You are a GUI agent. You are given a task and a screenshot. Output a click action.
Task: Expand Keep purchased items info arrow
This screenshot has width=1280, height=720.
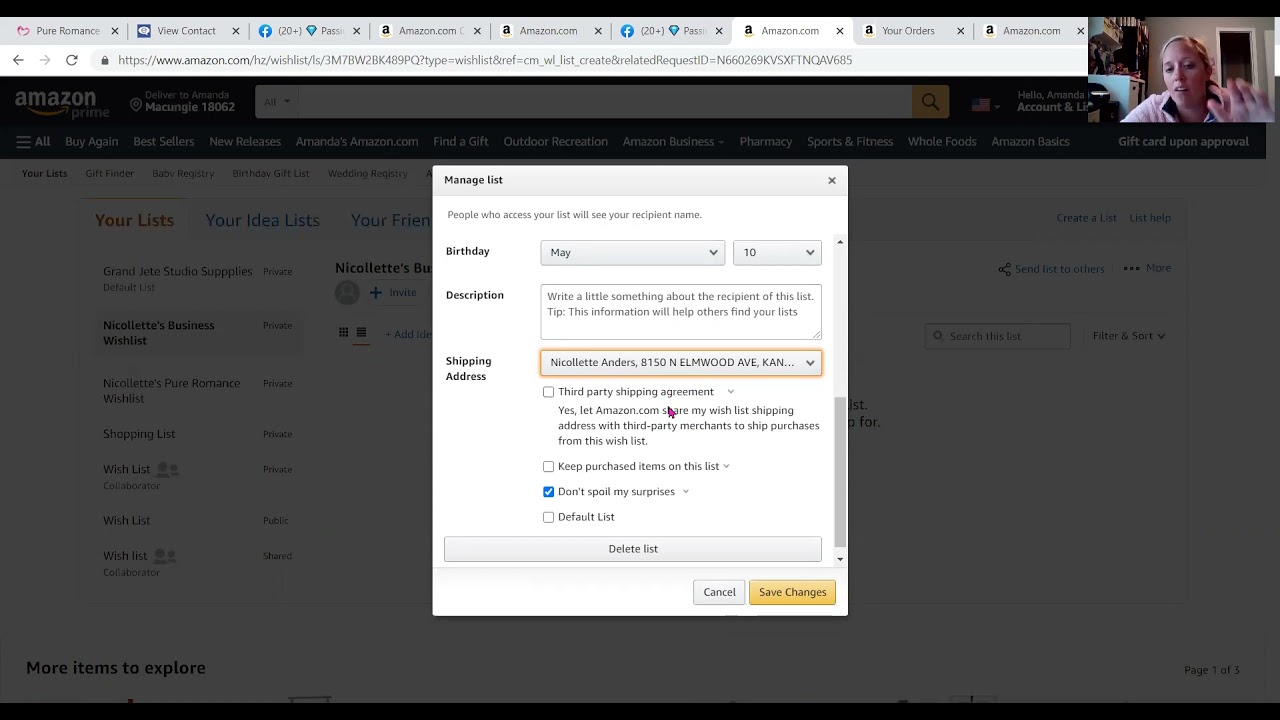[x=726, y=466]
